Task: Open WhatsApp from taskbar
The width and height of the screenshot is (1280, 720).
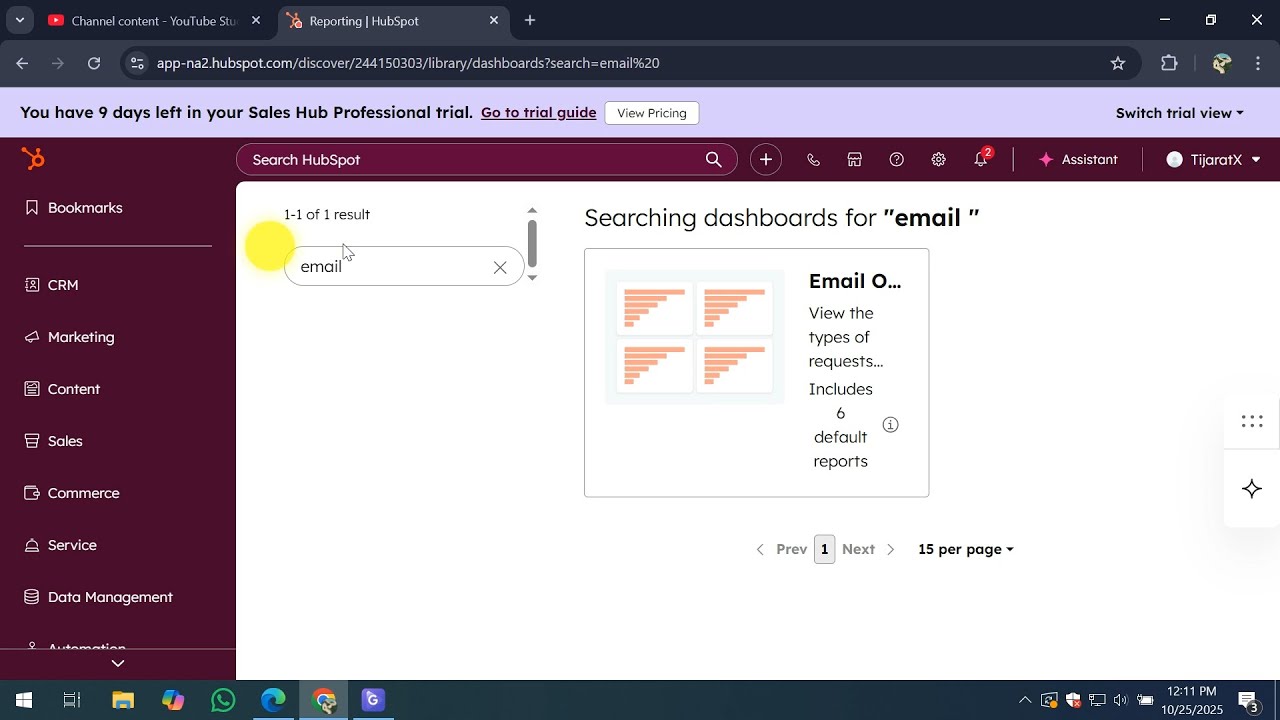Action: click(223, 700)
